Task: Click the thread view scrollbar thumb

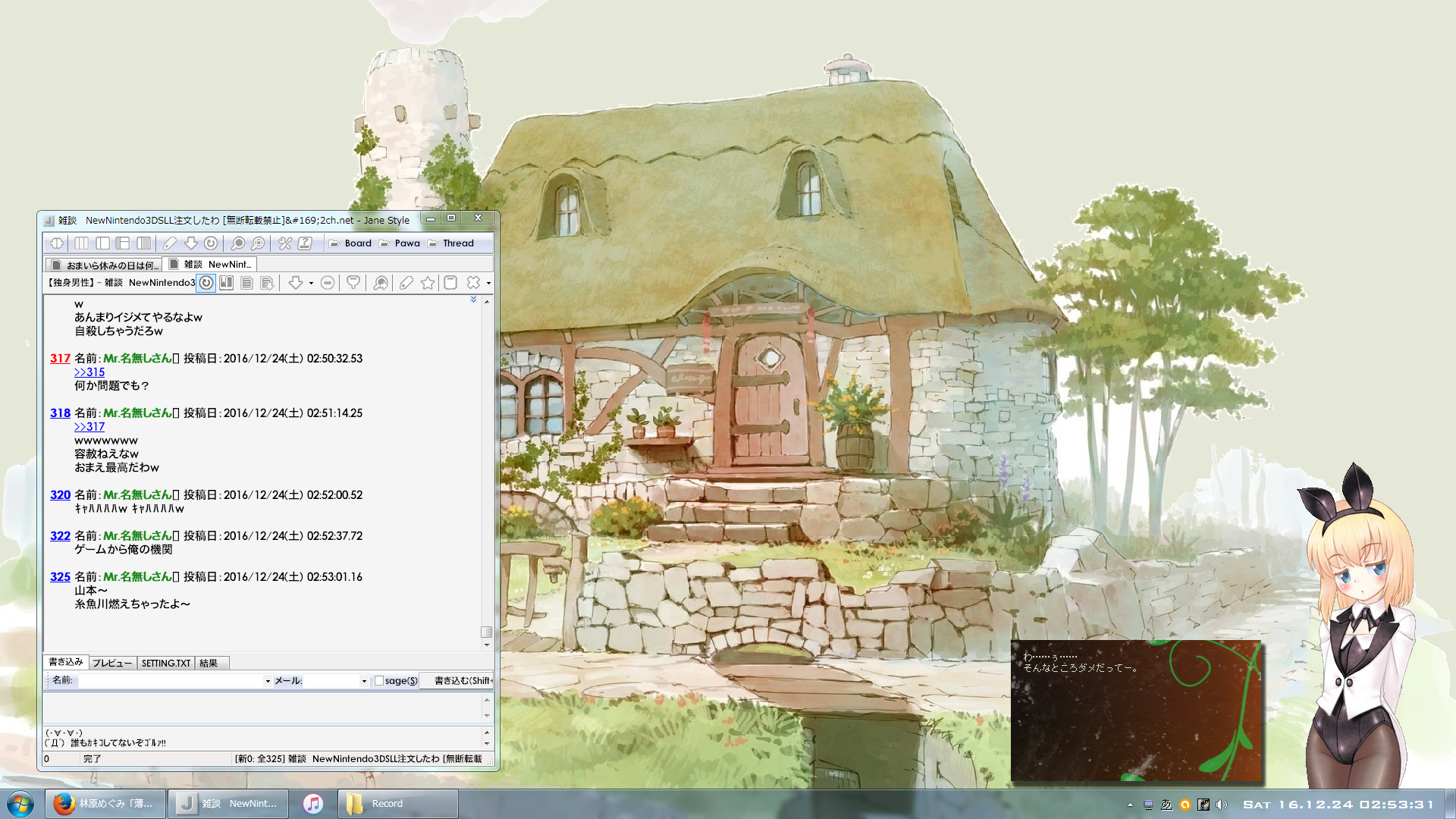Action: [487, 632]
